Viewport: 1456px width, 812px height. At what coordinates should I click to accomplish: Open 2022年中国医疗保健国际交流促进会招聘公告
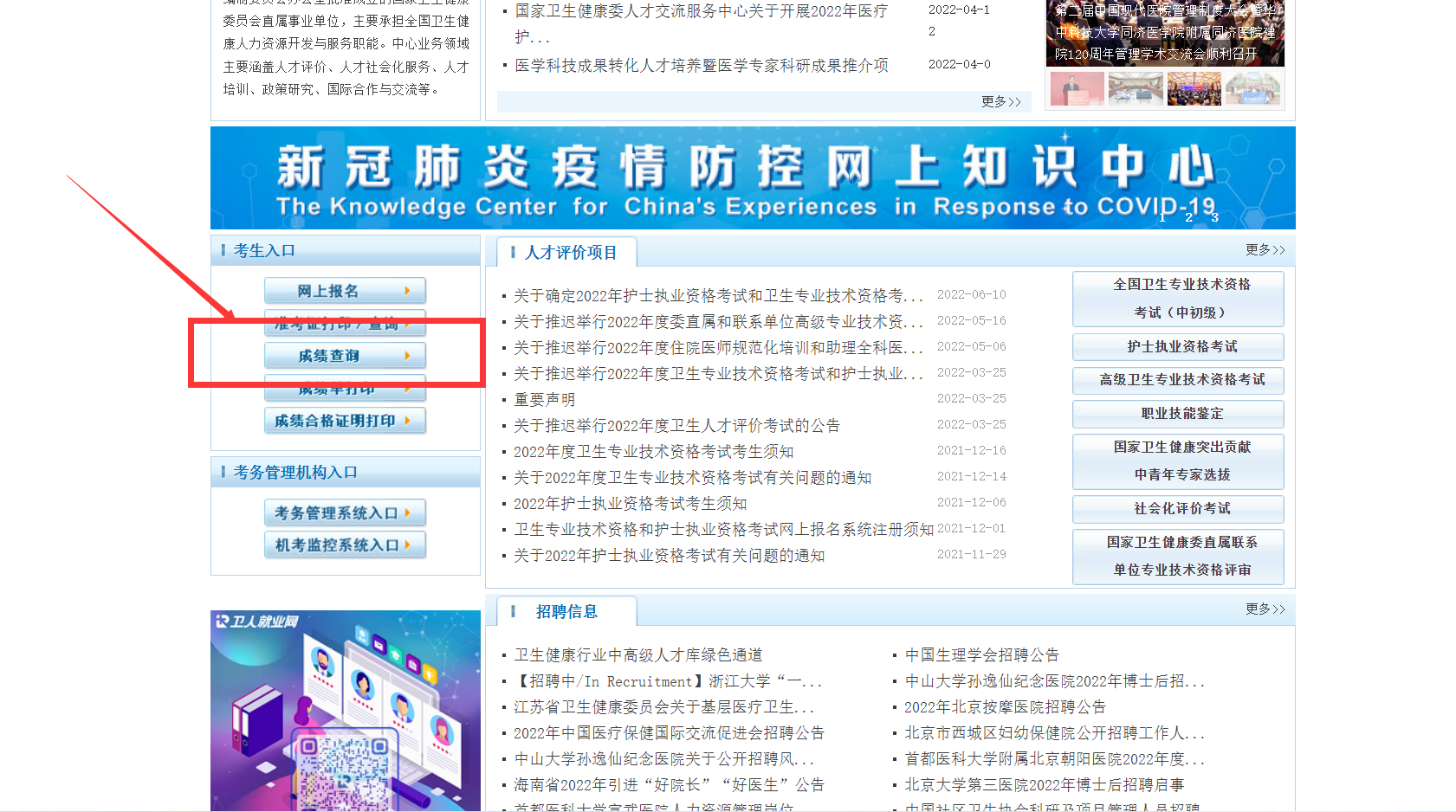pos(669,733)
